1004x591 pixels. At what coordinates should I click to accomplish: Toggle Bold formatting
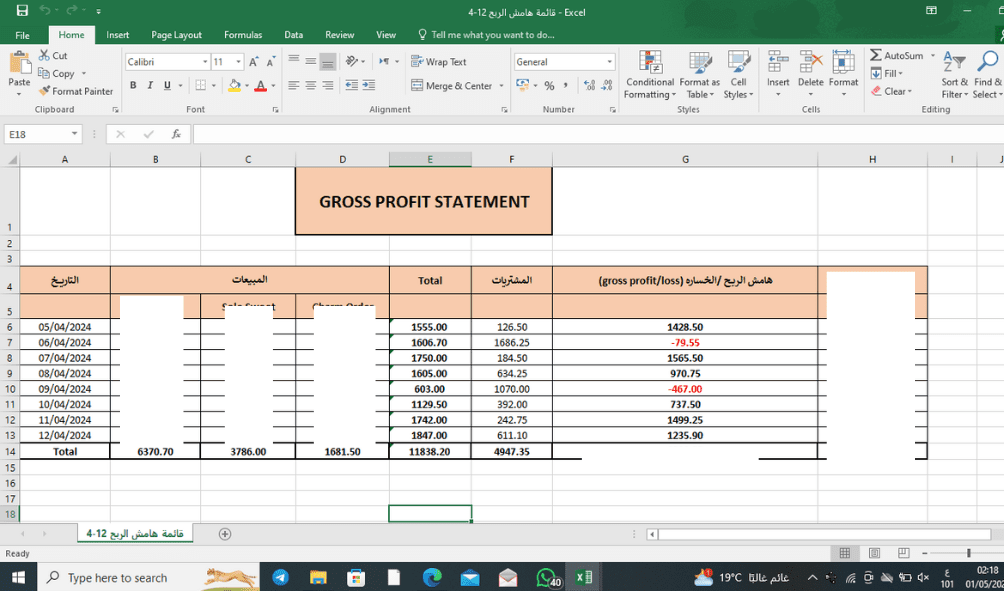coord(133,85)
